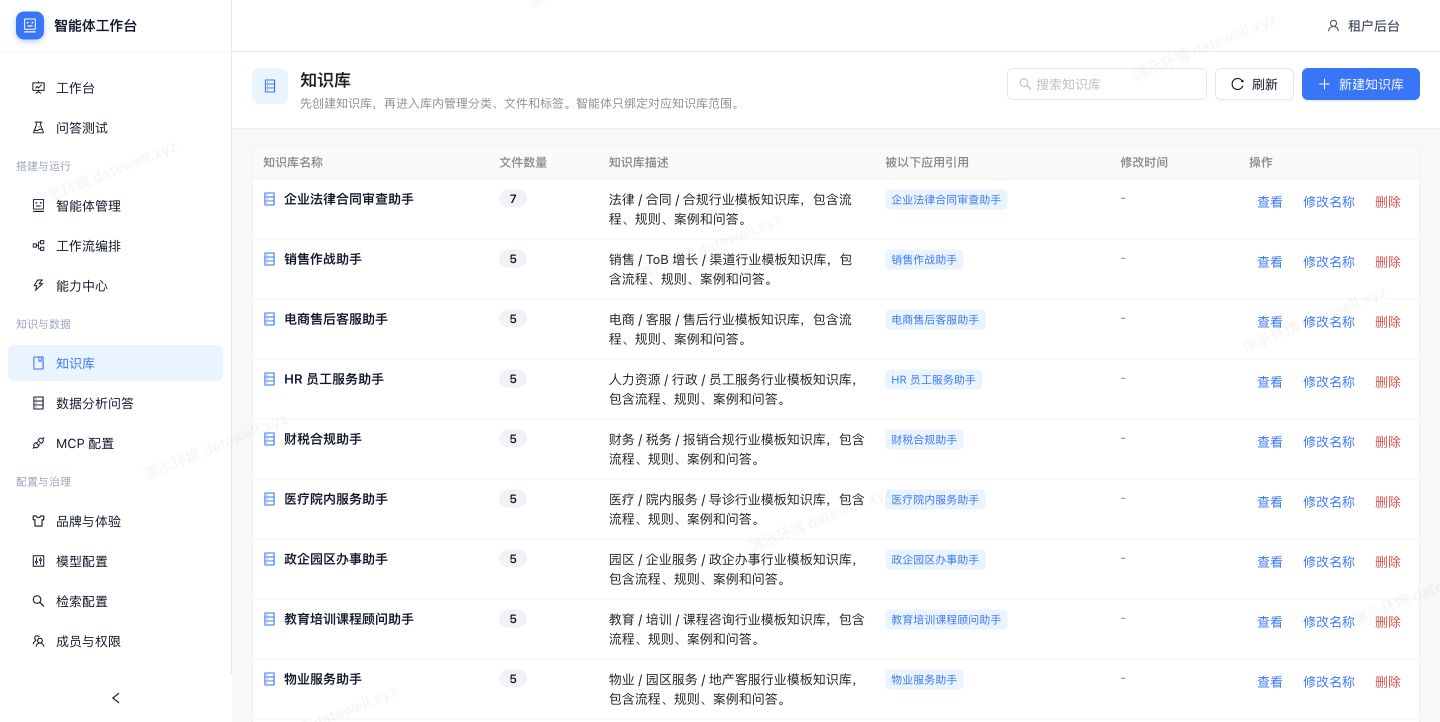Collapse the sidebar with the left chevron
This screenshot has height=722, width=1440.
pos(116,698)
